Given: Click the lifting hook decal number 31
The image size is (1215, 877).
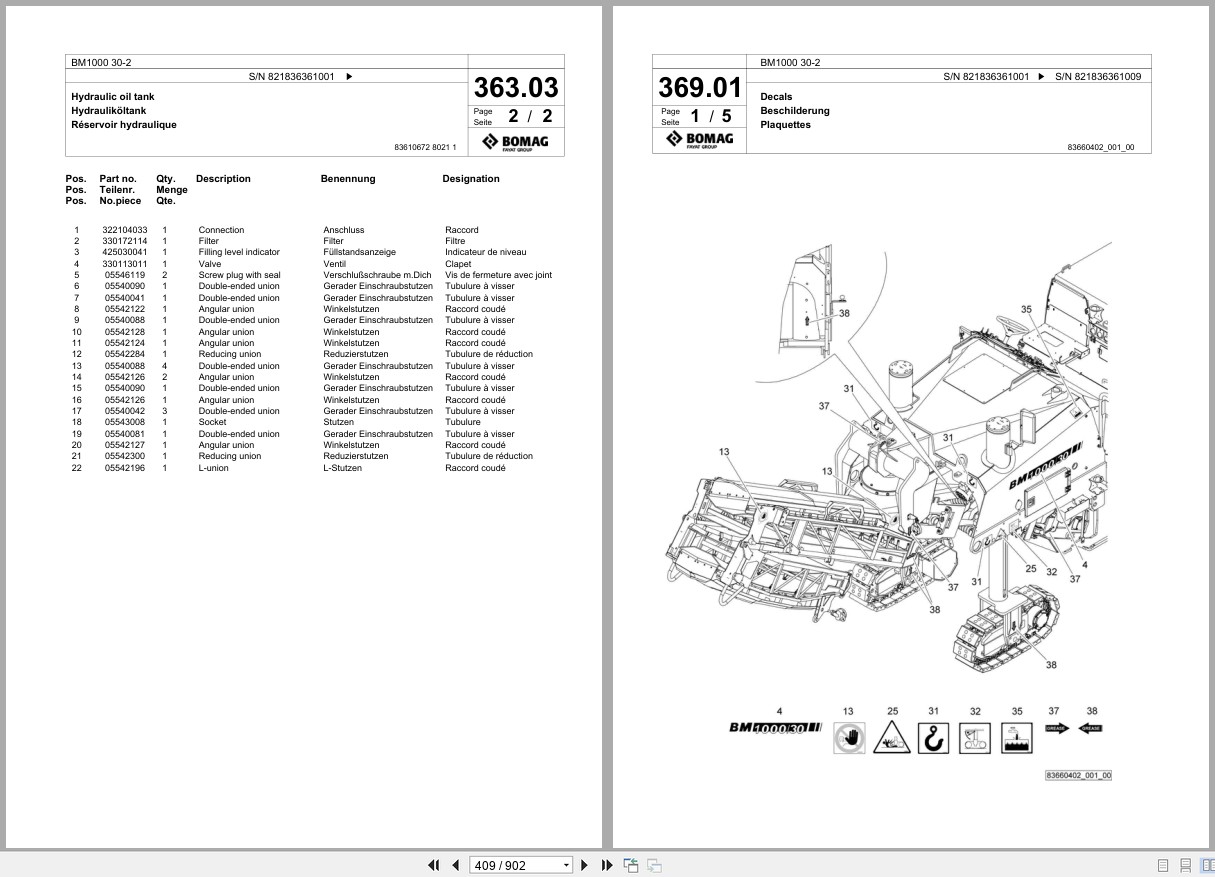Looking at the screenshot, I should pyautogui.click(x=932, y=738).
